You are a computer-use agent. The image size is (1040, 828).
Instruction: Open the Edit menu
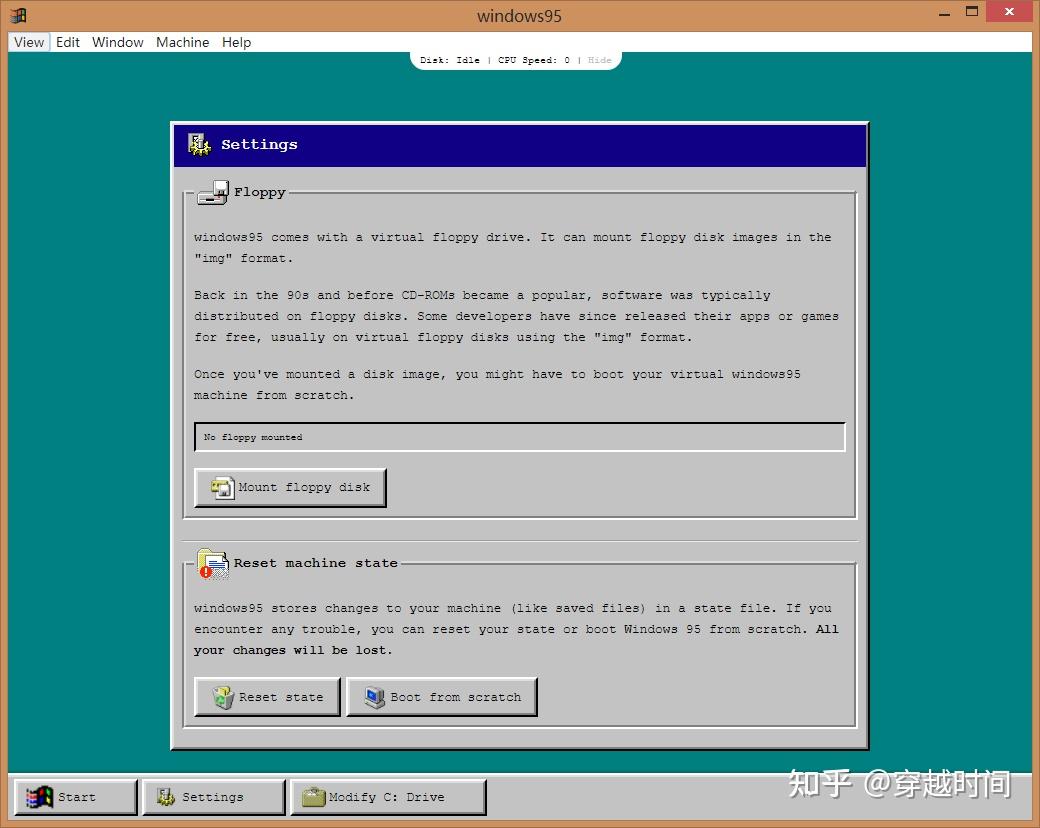[x=67, y=42]
